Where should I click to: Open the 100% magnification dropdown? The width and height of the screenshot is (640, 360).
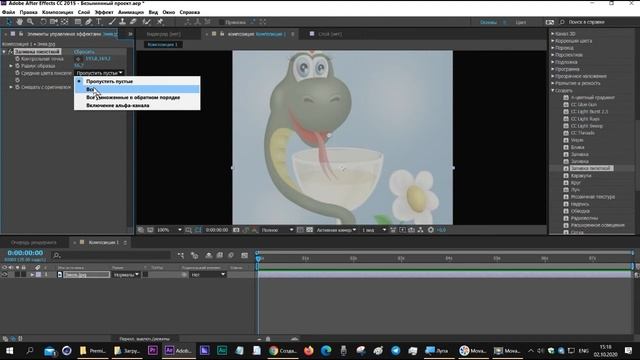(x=169, y=230)
